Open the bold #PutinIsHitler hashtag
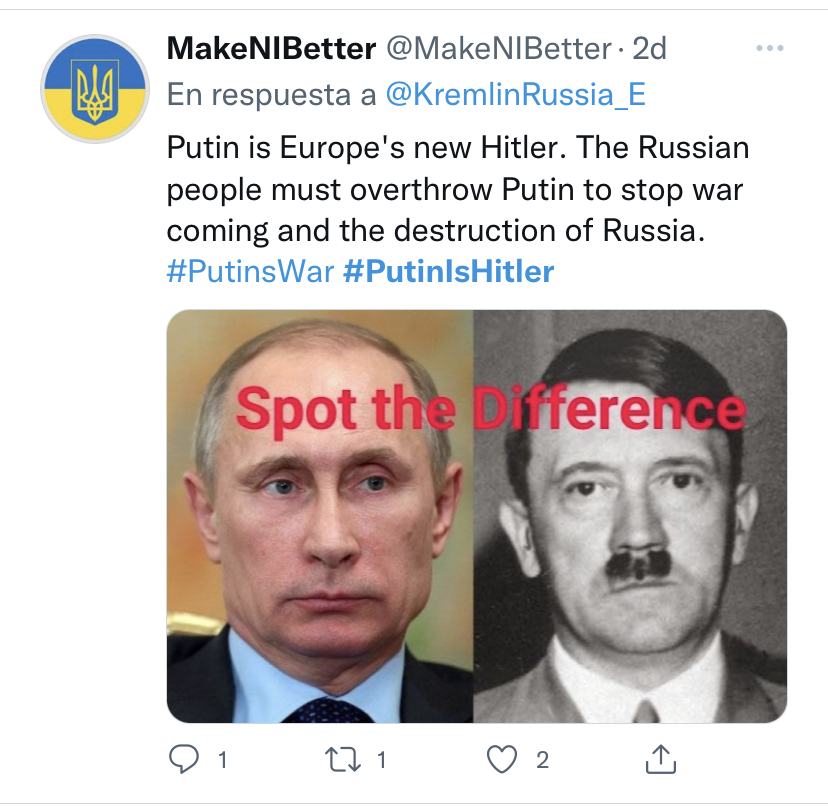This screenshot has height=806, width=828. pos(448,271)
